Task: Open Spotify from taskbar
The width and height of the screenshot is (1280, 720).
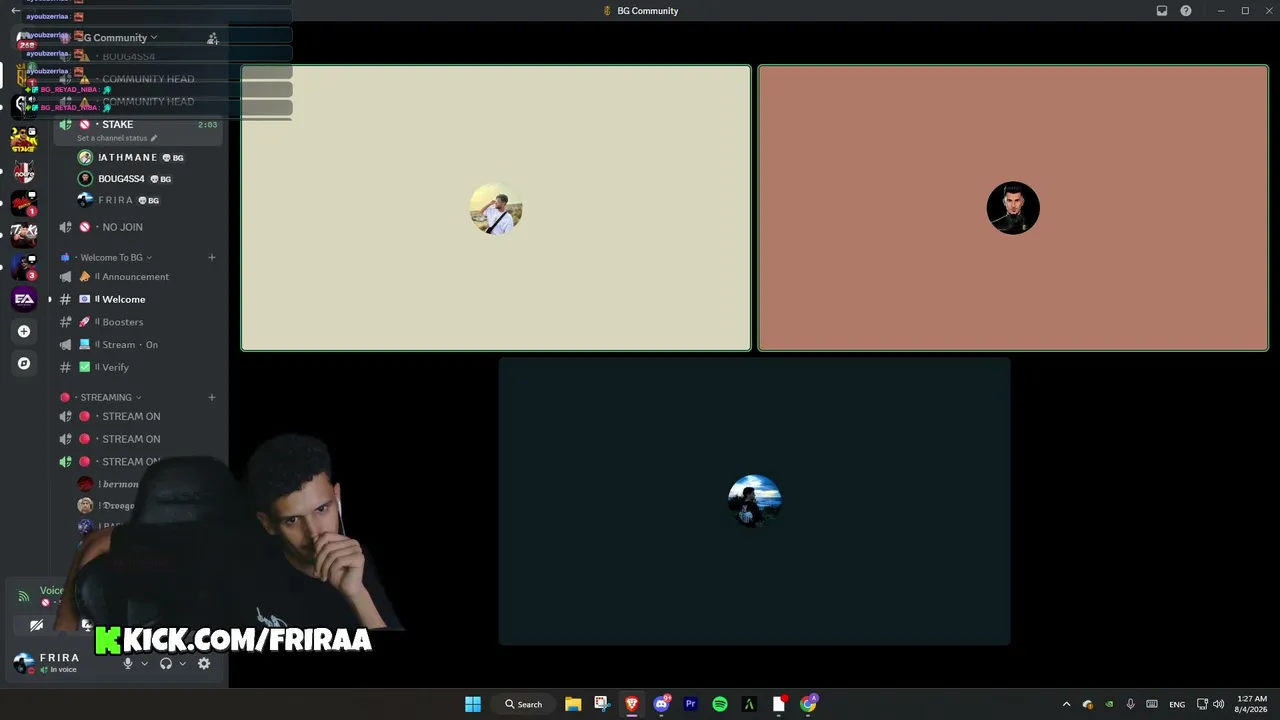Action: coord(720,704)
